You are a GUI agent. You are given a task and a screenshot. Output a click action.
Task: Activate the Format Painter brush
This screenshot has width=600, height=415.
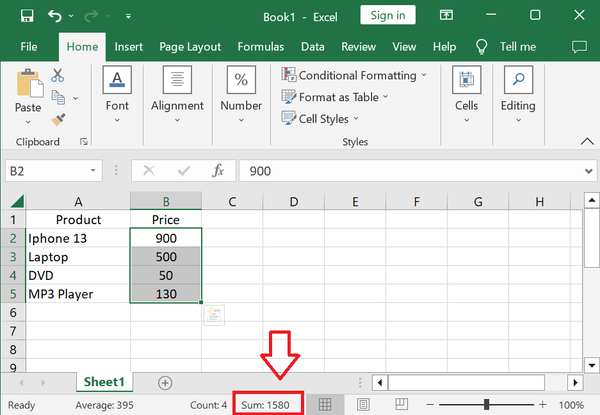coord(58,119)
